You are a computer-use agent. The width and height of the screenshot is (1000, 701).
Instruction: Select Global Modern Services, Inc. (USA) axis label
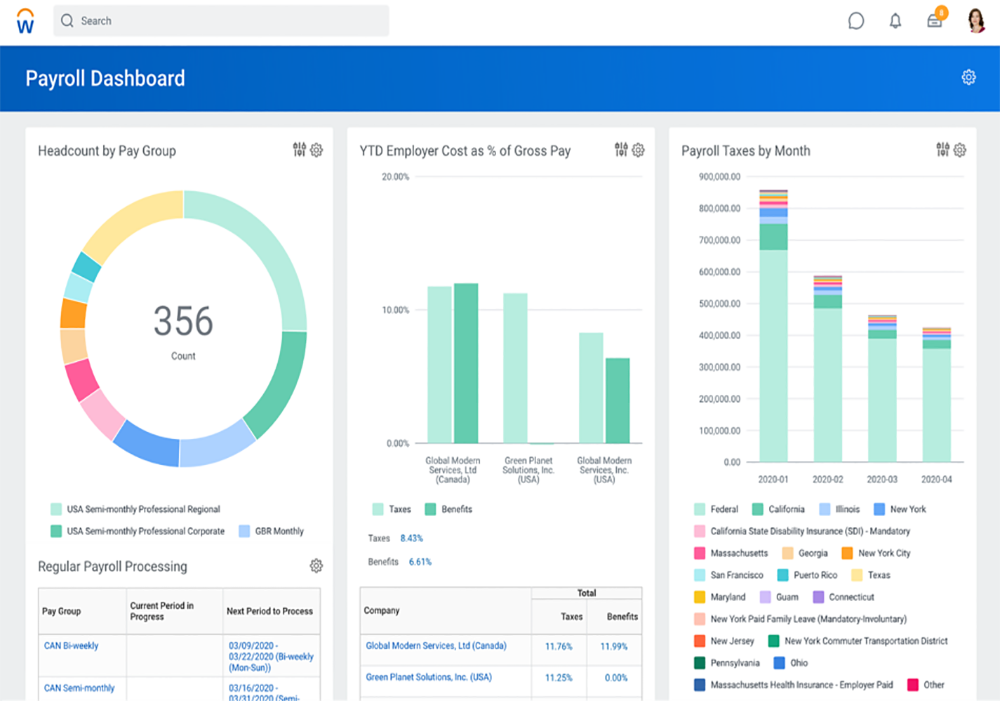[605, 469]
